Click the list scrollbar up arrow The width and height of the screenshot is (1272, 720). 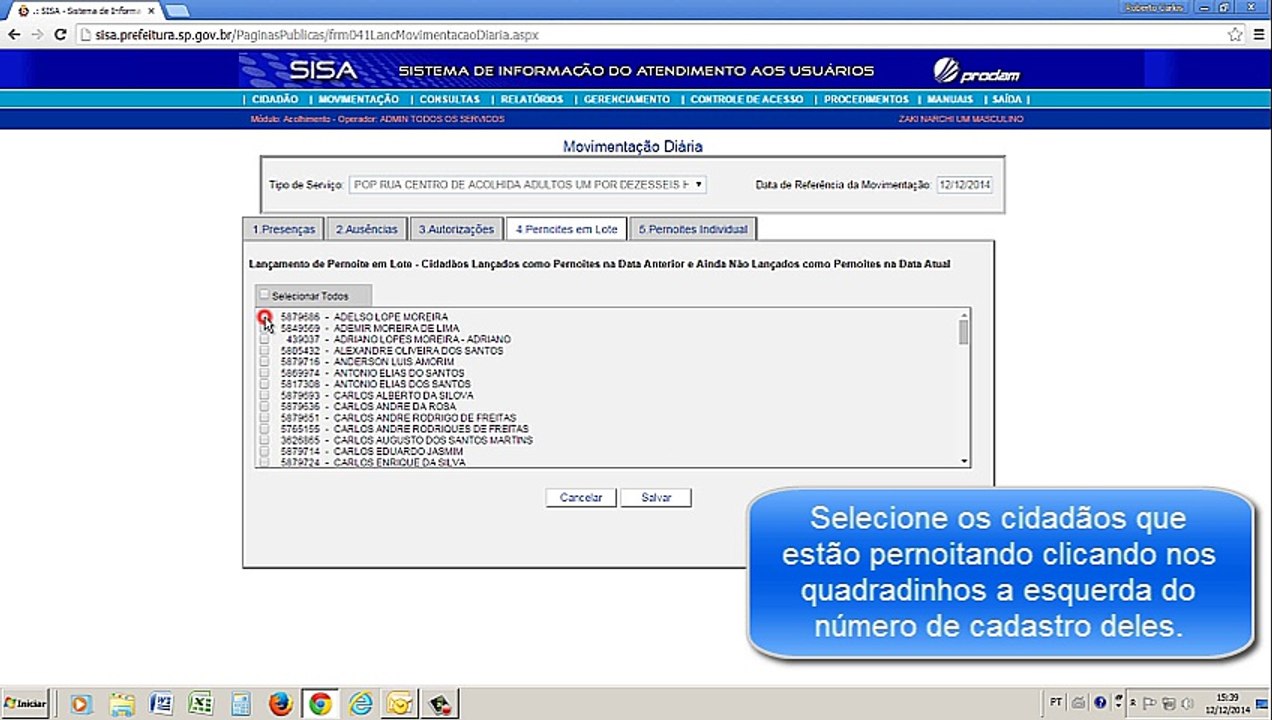point(964,314)
